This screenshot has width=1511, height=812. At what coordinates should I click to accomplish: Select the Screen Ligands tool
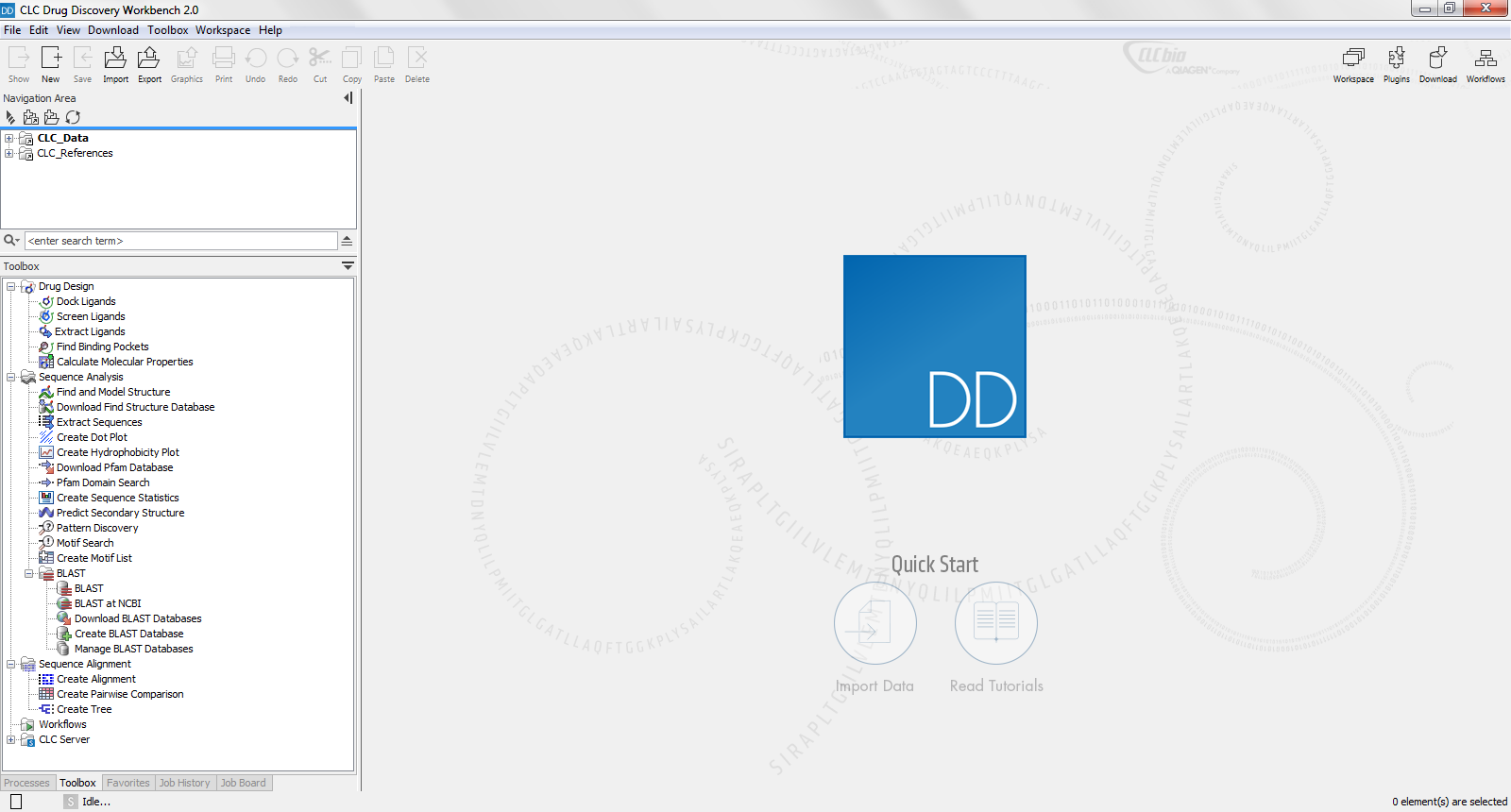point(91,316)
